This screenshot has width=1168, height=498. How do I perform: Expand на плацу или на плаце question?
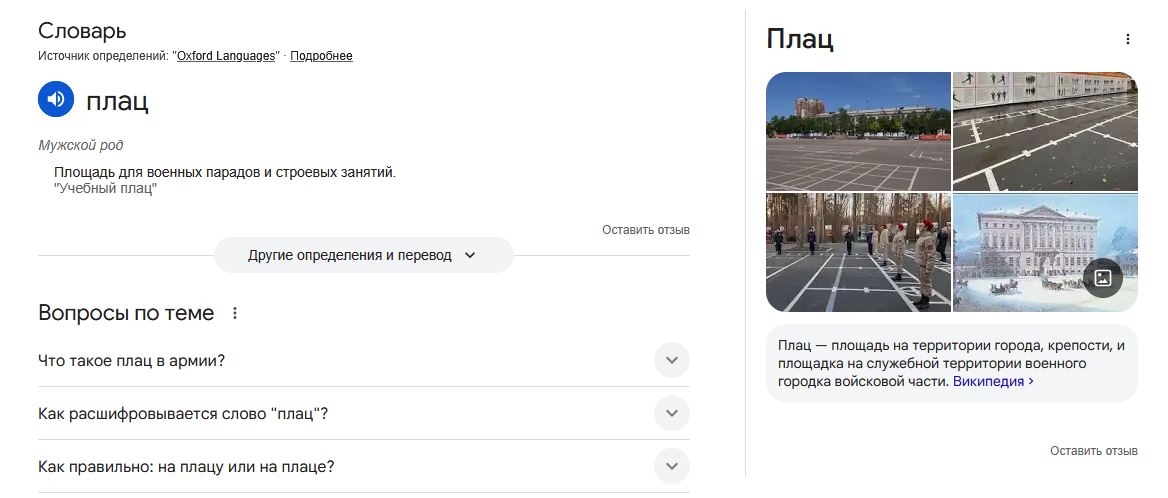364,467
